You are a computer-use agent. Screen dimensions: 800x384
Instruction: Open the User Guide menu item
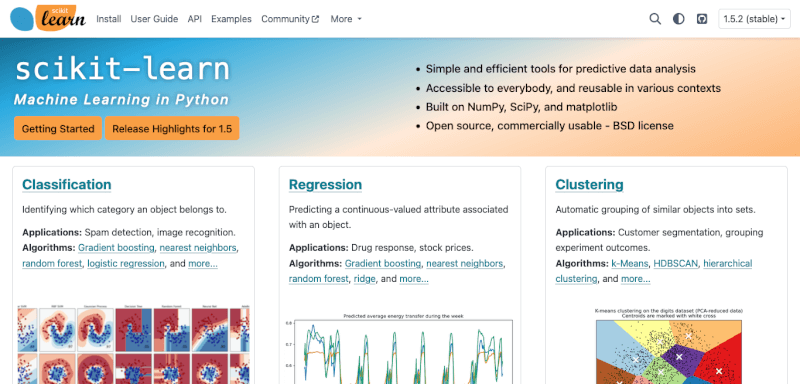[154, 19]
